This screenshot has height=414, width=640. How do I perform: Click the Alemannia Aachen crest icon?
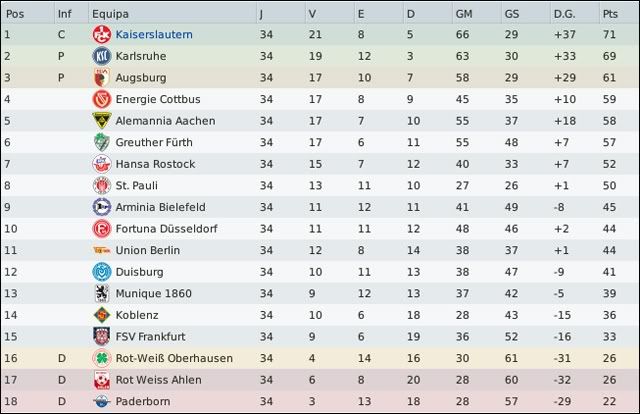point(100,121)
